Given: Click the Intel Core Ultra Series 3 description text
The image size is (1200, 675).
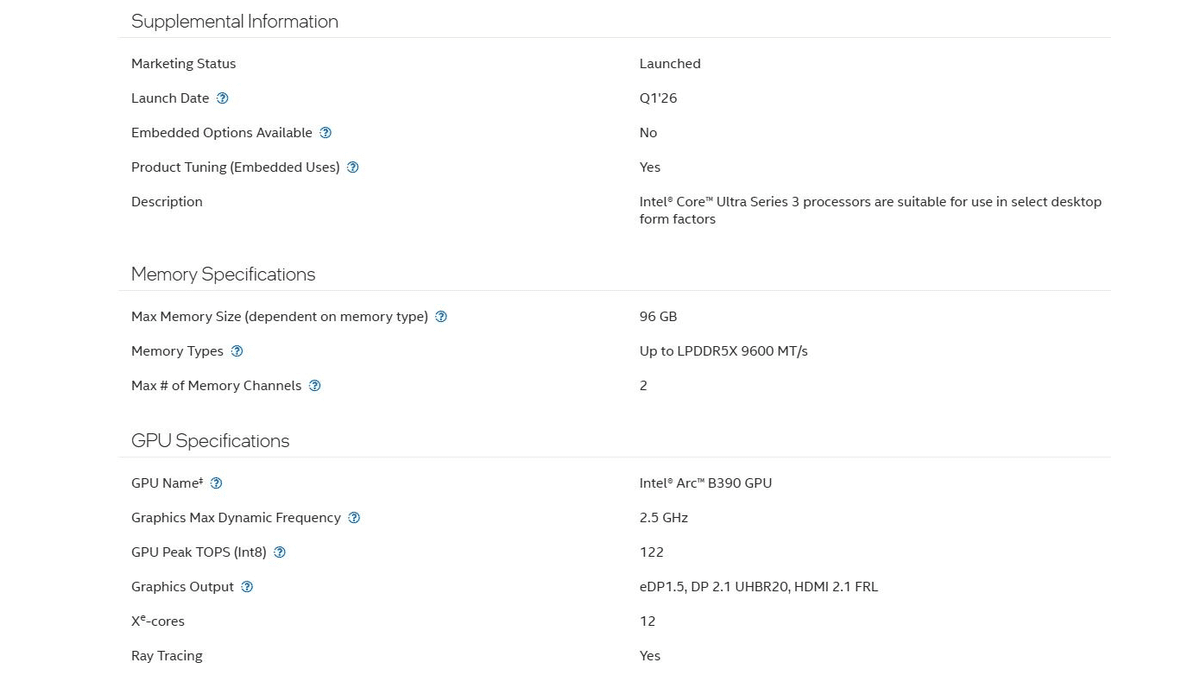Looking at the screenshot, I should 869,210.
